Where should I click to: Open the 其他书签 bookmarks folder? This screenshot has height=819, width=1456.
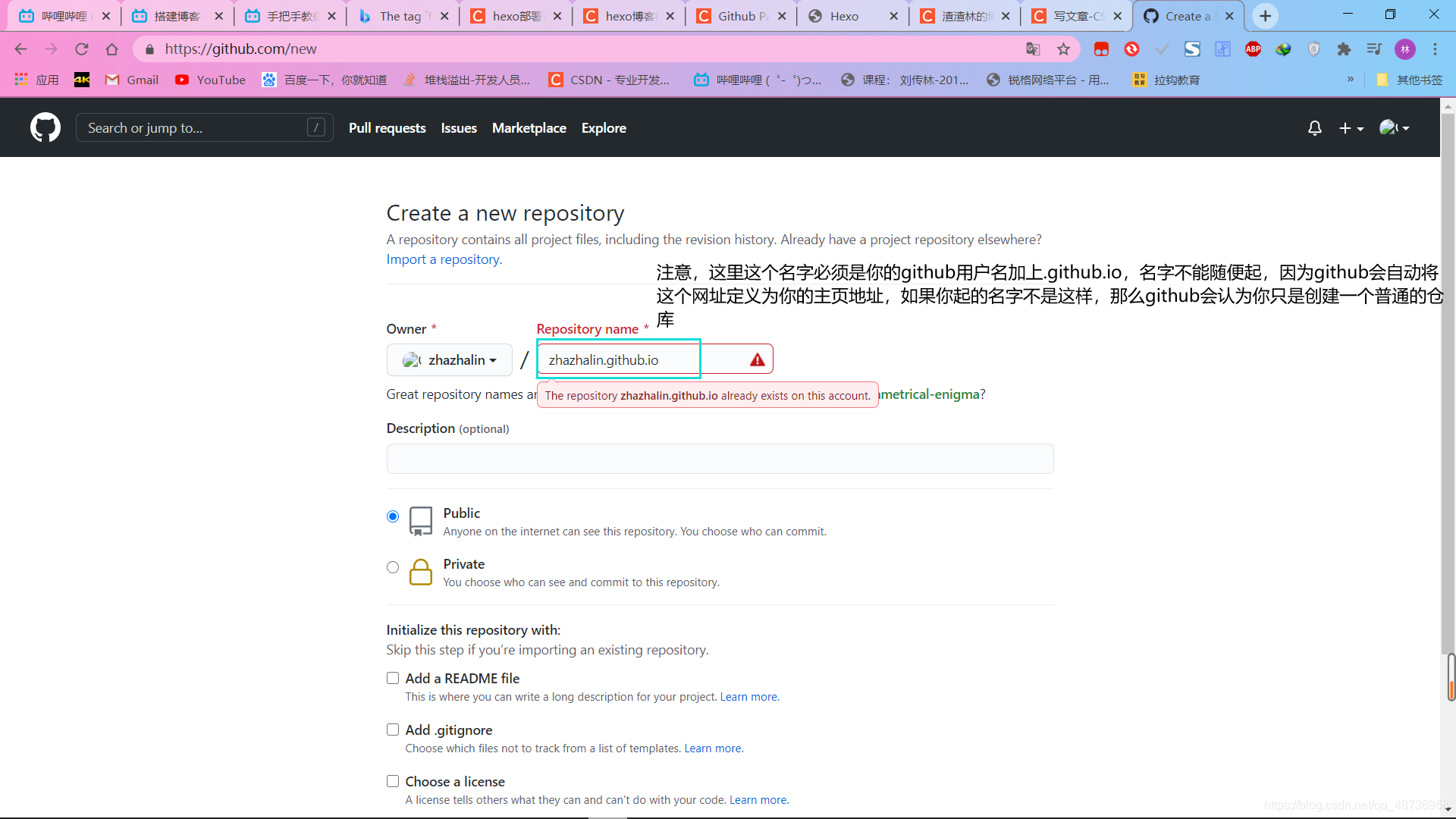click(x=1409, y=80)
